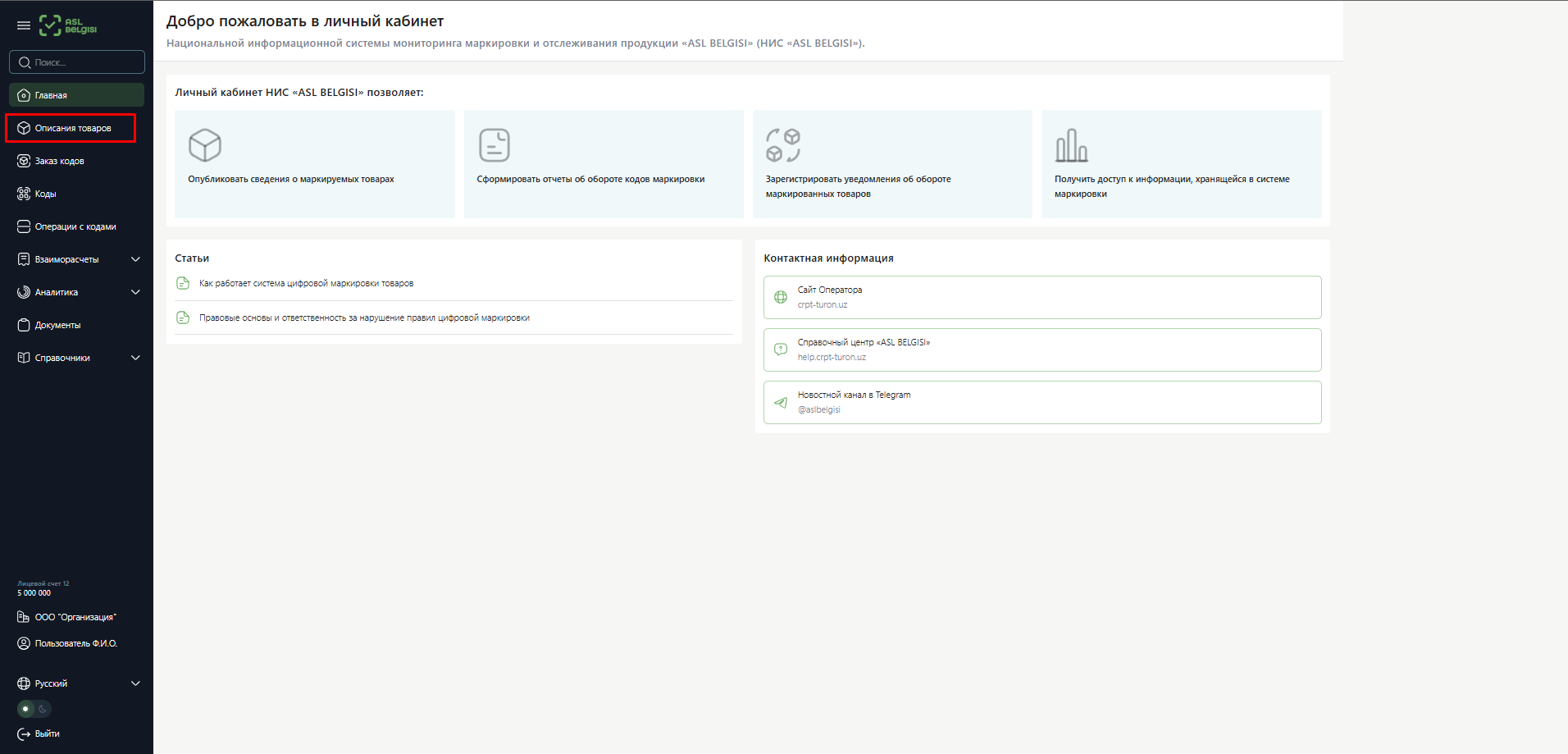Open Новостной канал в Telegram
Screen dimensions: 1568x754
[1042, 402]
